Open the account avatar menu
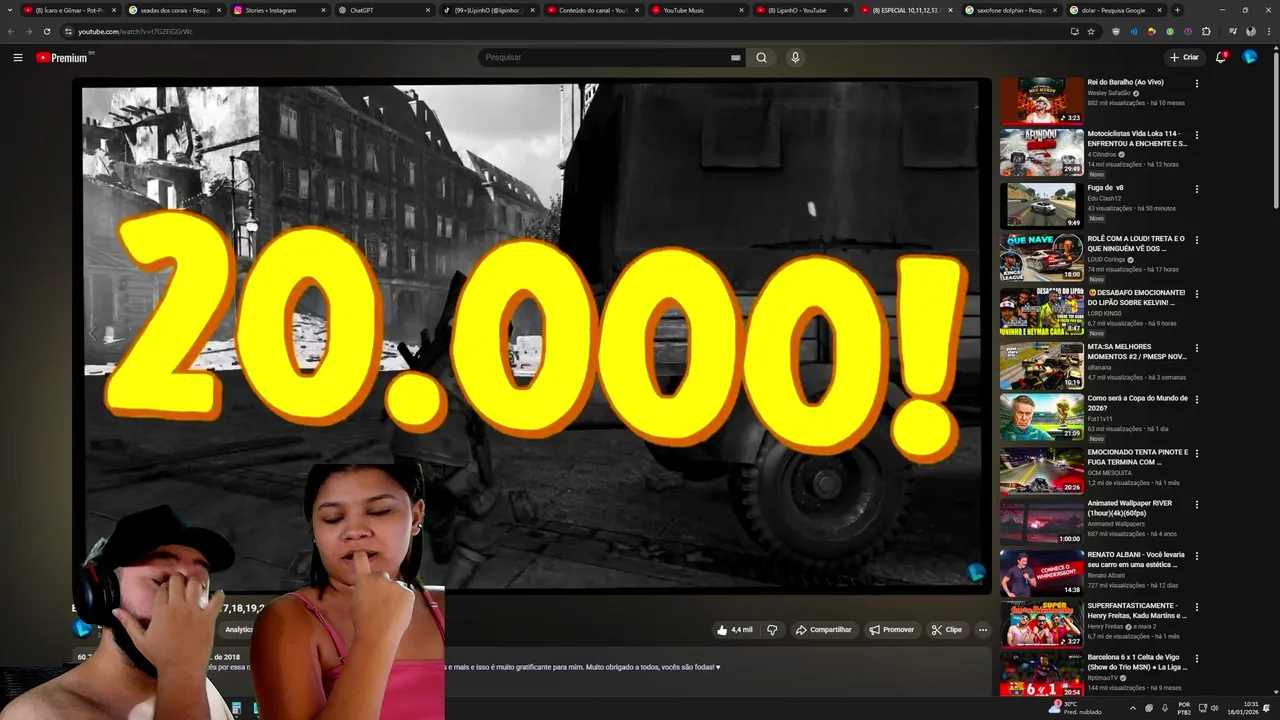Screen dimensions: 1280x720 pyautogui.click(x=1250, y=57)
